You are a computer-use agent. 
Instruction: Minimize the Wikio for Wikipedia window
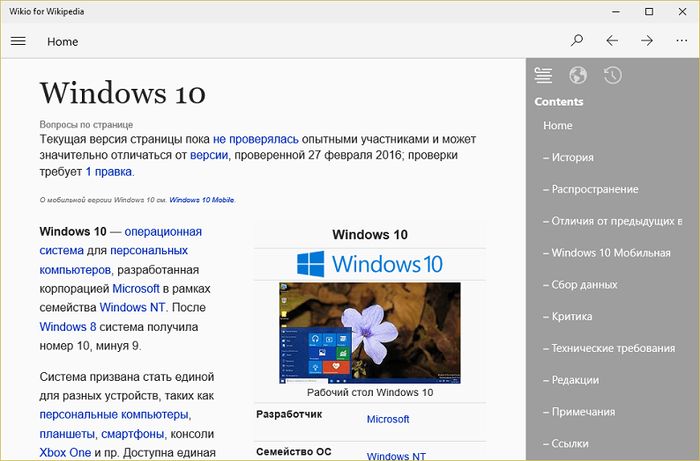click(616, 12)
